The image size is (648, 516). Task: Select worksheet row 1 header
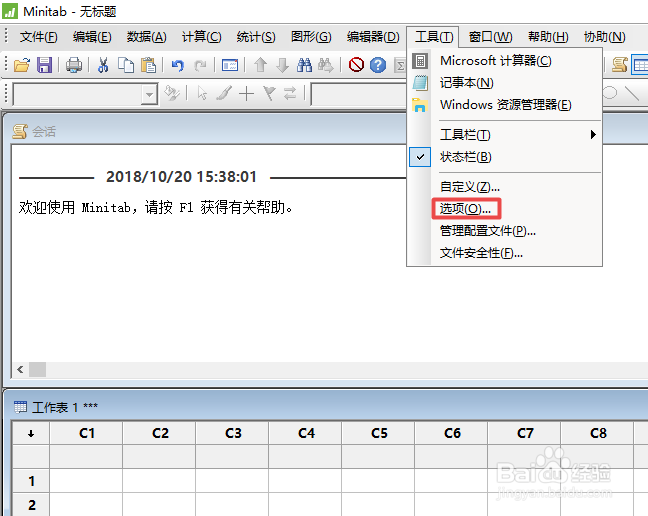coord(31,481)
